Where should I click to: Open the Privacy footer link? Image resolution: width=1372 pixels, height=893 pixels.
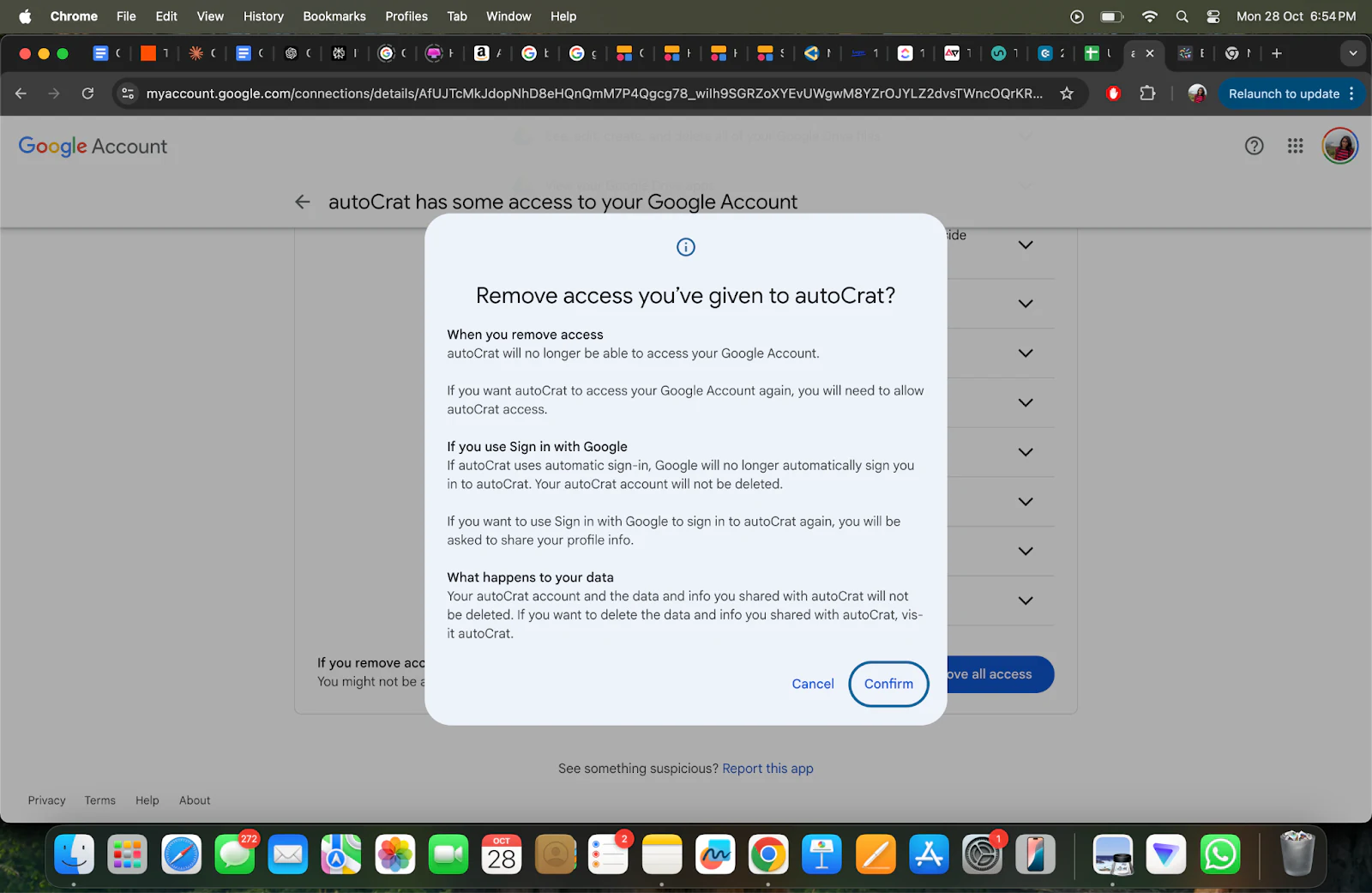pyautogui.click(x=46, y=800)
